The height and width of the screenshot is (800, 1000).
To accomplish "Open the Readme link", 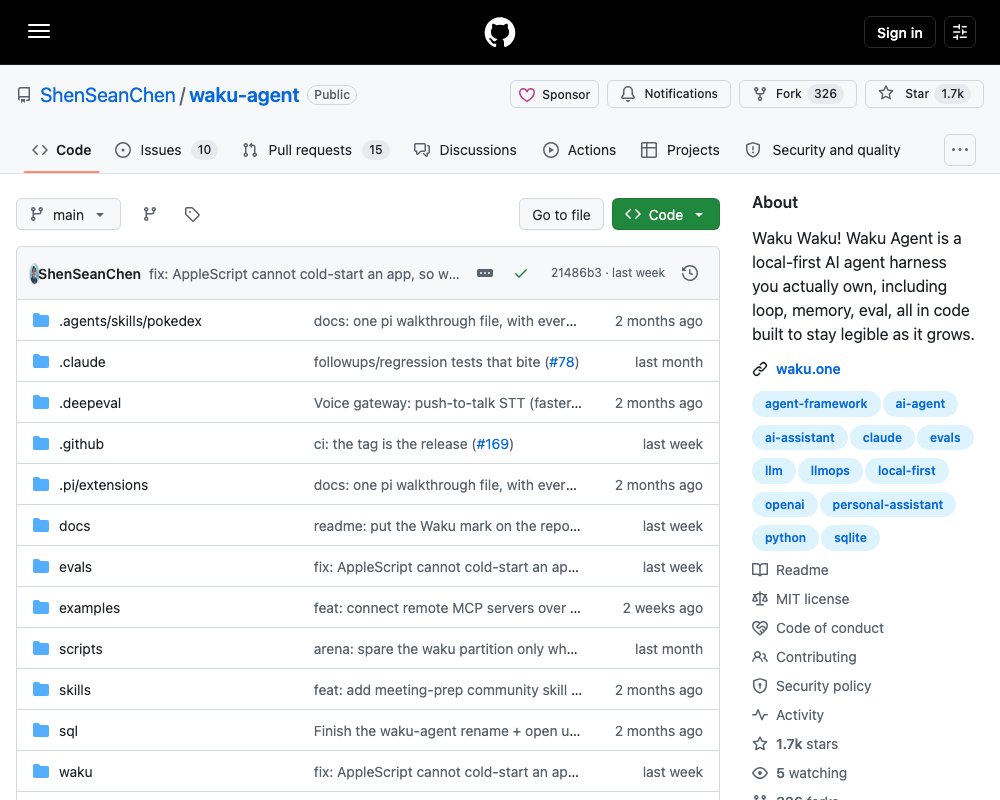I will 790,570.
